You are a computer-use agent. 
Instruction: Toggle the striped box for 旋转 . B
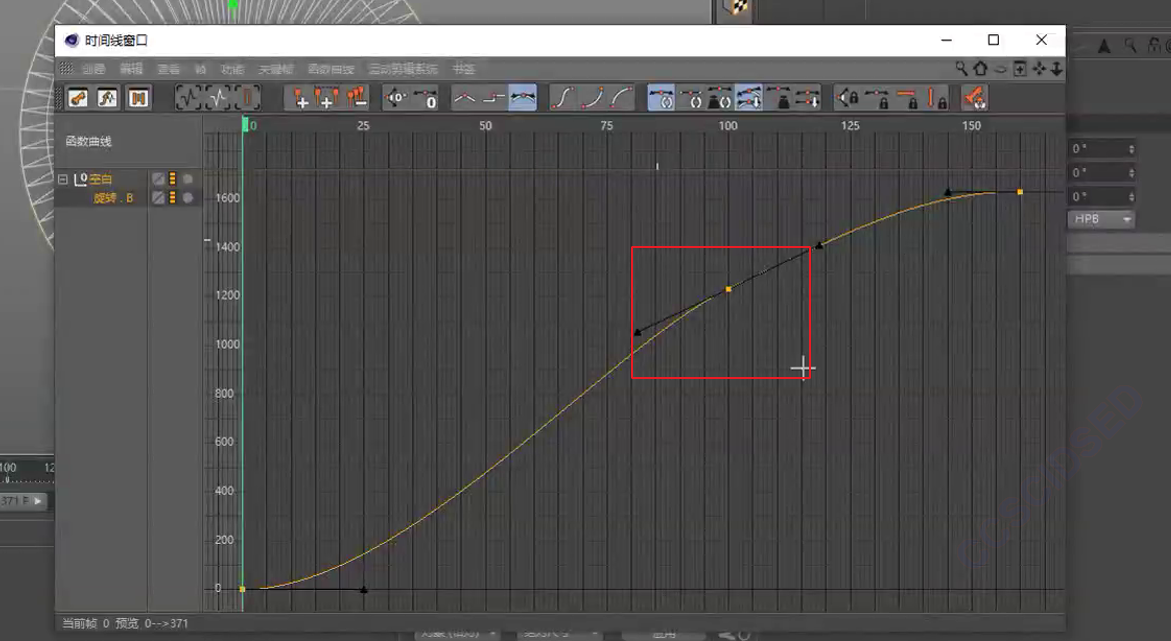click(158, 197)
